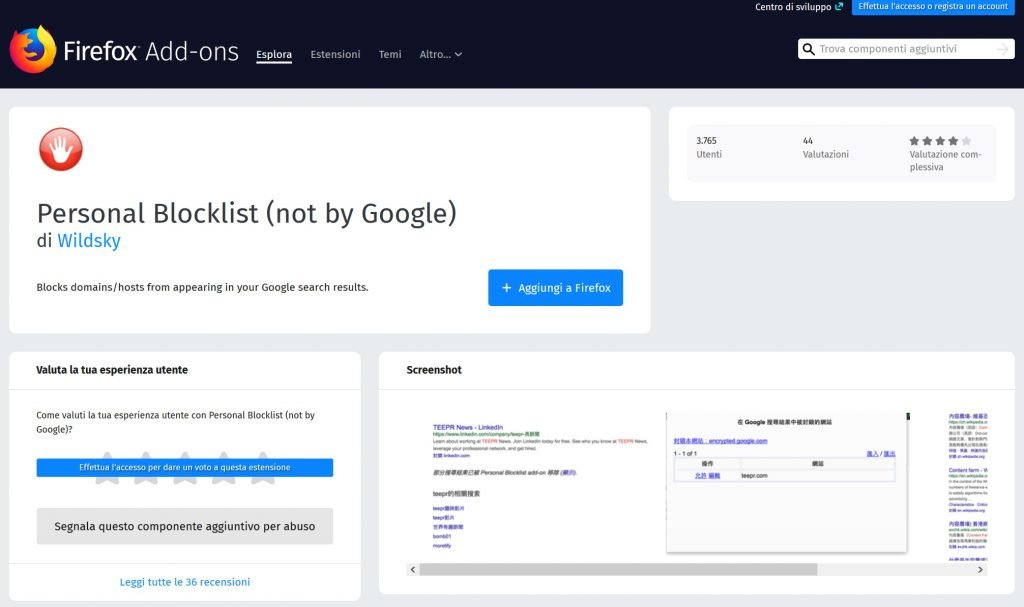Open the Estensioni tab
This screenshot has width=1024, height=607.
(x=335, y=54)
